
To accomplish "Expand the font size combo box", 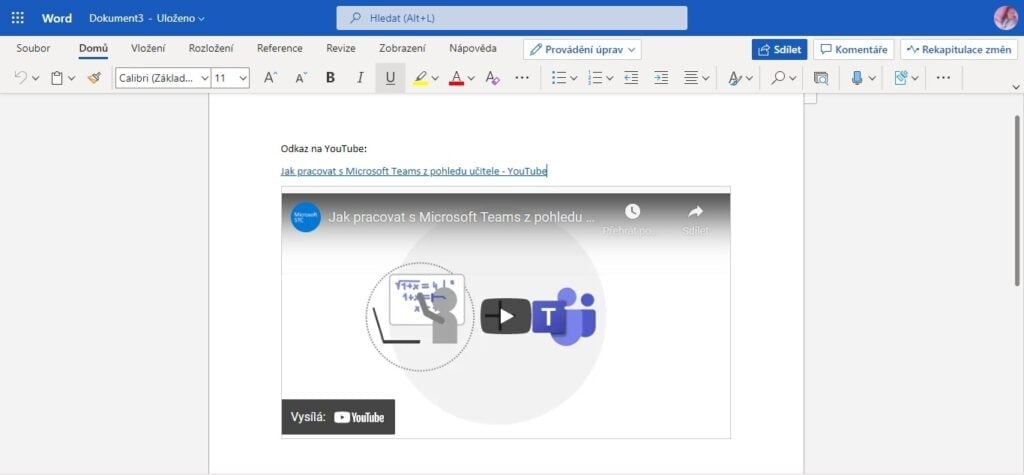I will [243, 78].
